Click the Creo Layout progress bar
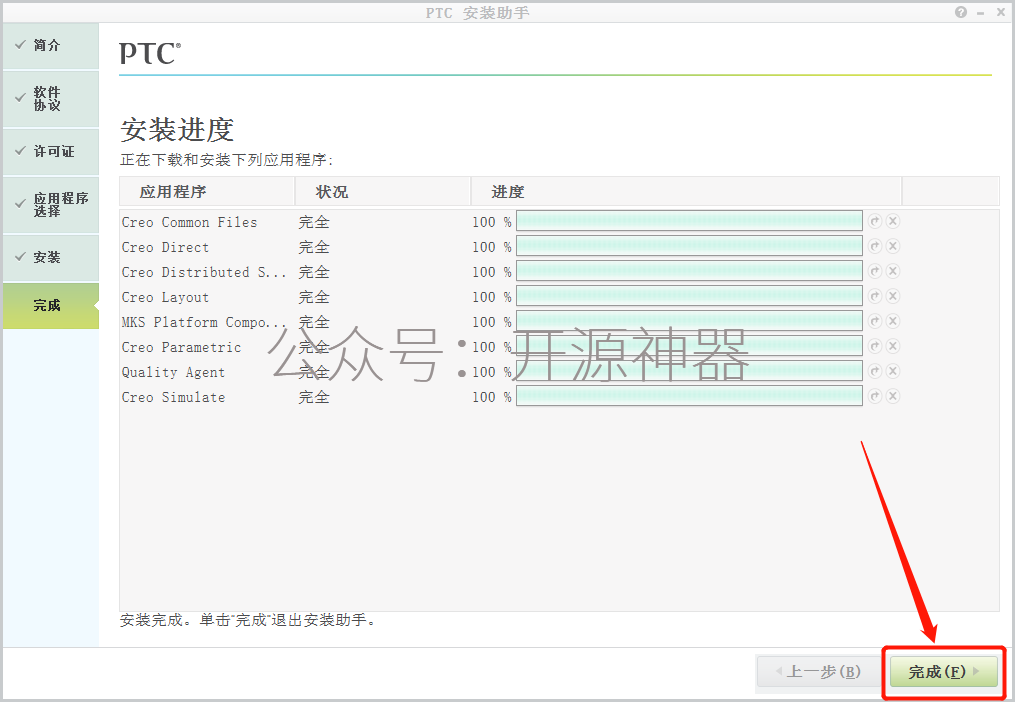 coord(689,296)
